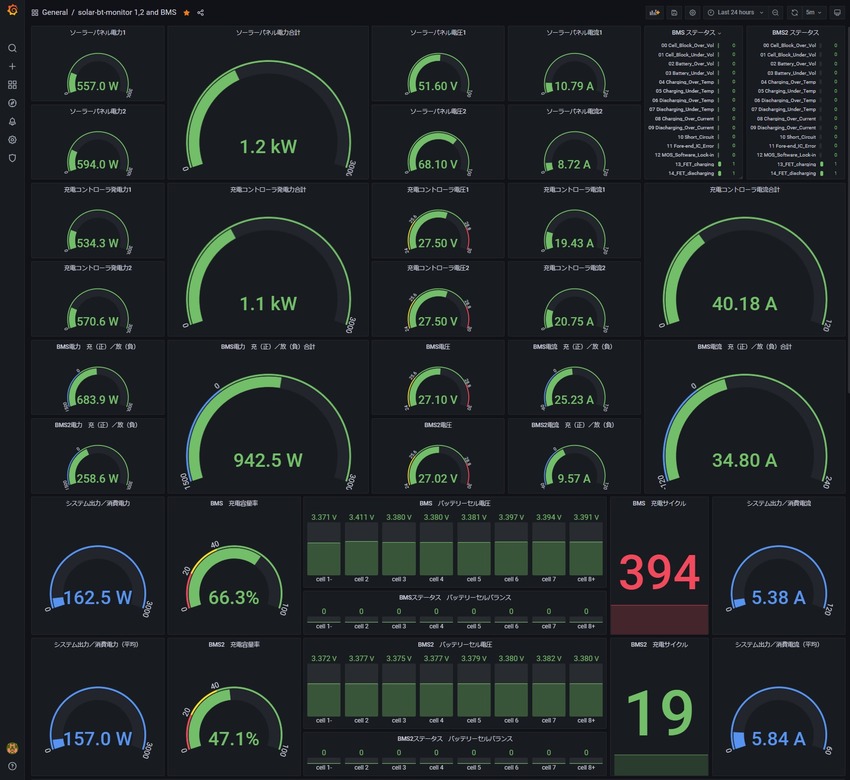Expand the BMS ステータス panel title chevron
This screenshot has width=850, height=780.
(719, 33)
